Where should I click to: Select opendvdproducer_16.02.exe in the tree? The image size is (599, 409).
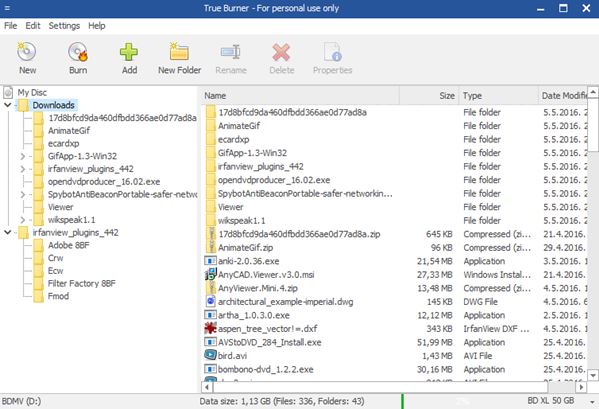click(x=104, y=182)
